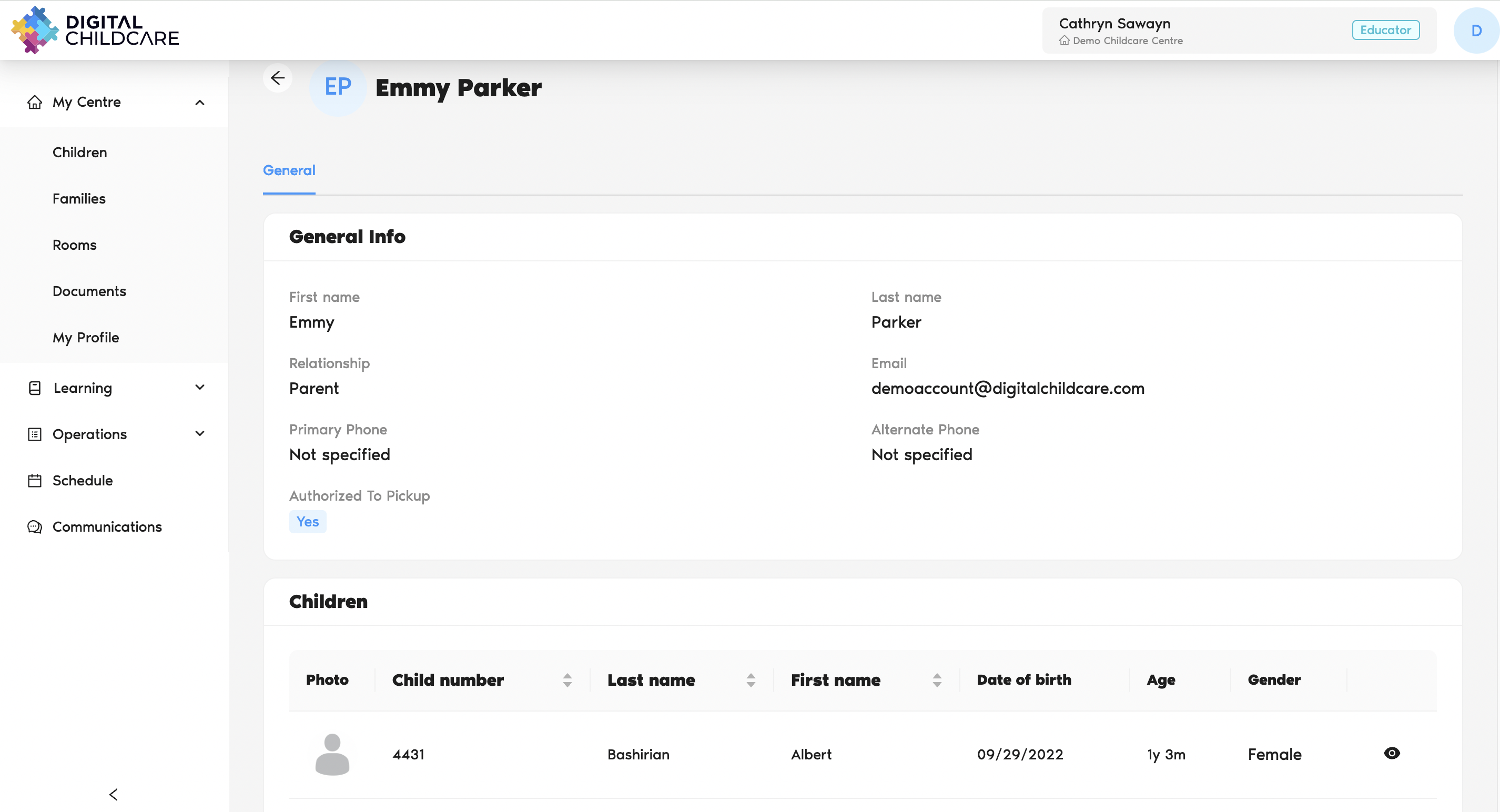Click the My Centre home icon
The height and width of the screenshot is (812, 1500).
(x=34, y=103)
